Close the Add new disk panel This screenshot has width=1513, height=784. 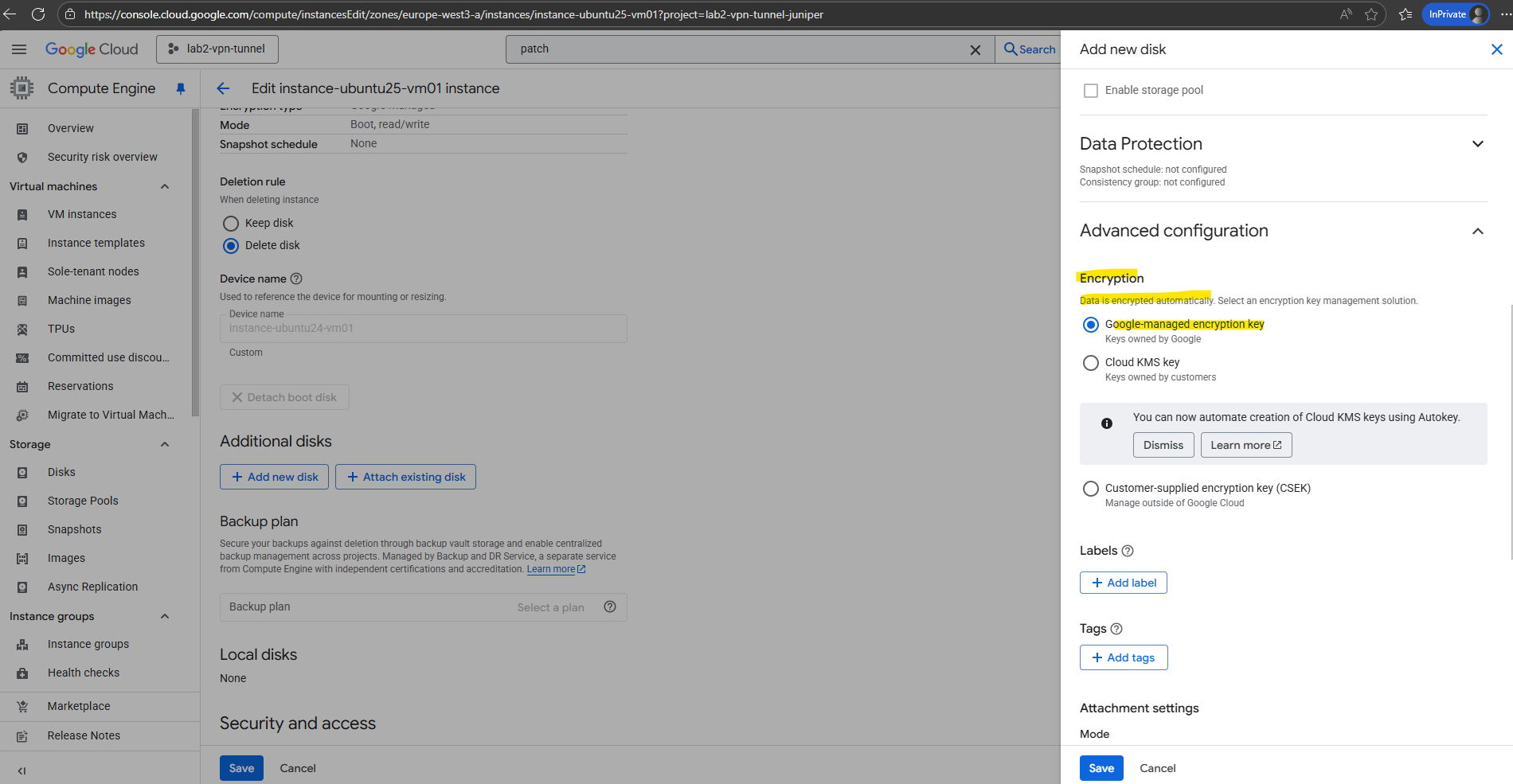pyautogui.click(x=1496, y=49)
